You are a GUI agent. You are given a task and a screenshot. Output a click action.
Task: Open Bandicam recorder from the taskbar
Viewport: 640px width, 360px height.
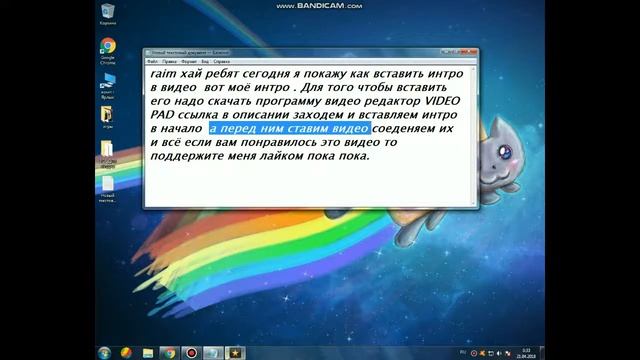[x=191, y=353]
